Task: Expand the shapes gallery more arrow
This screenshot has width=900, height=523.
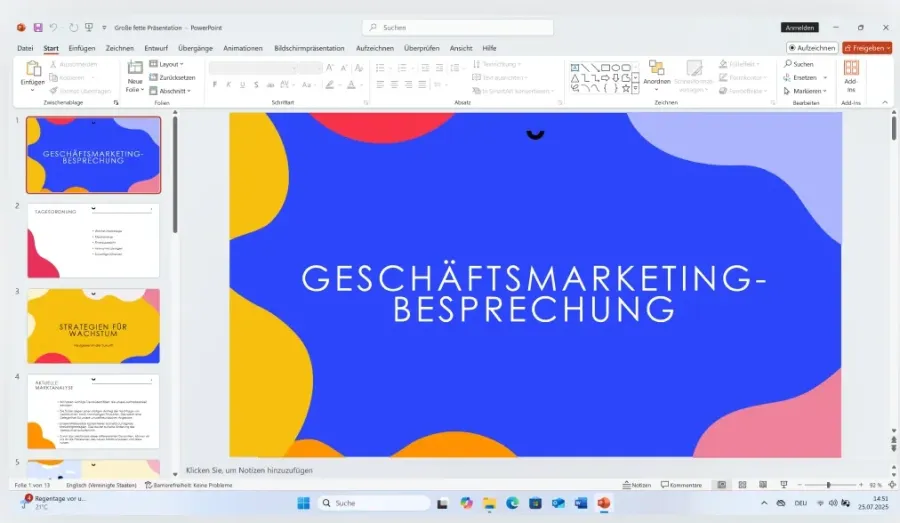Action: click(635, 89)
